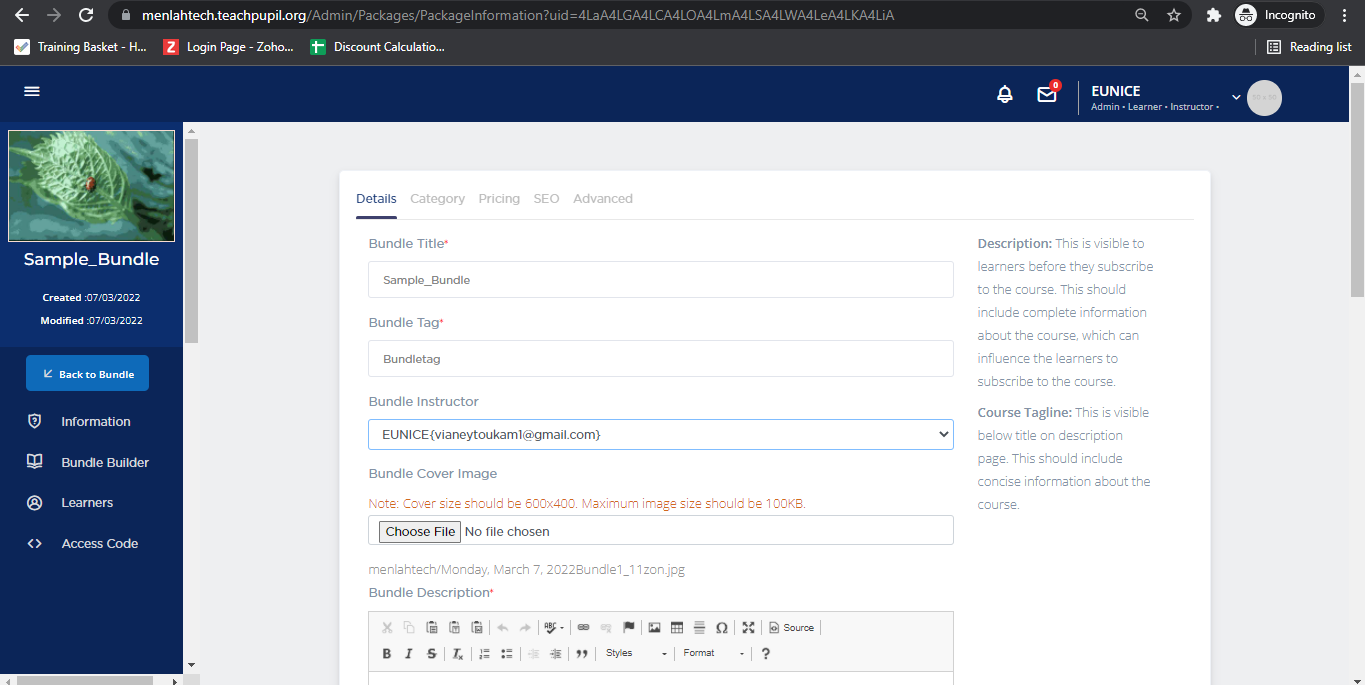Open the mail inbox icon

pos(1046,95)
